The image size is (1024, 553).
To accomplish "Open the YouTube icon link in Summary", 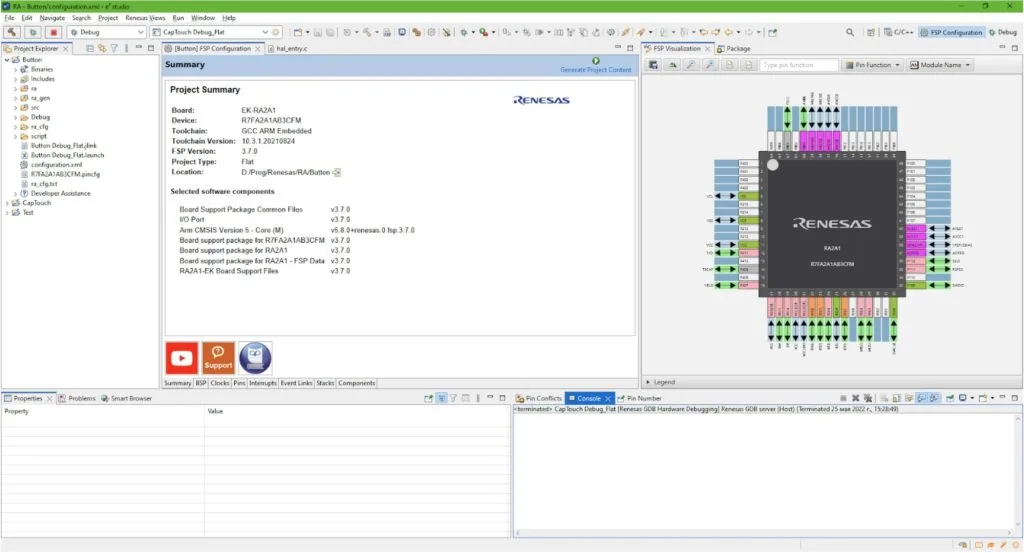I will tap(182, 358).
